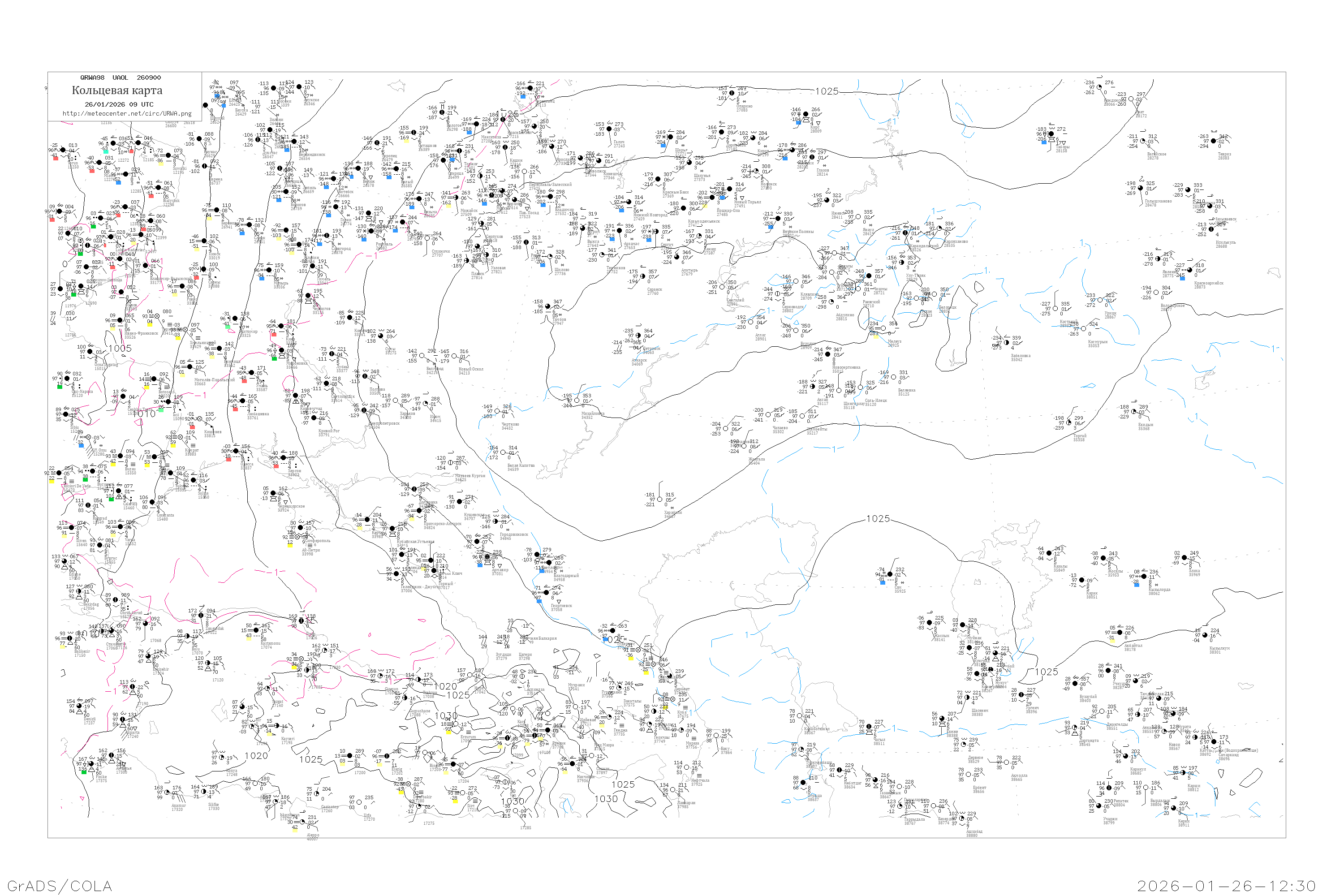This screenshot has height=896, width=1344.
Task: Click the 1005 isobar pressure label
Action: pyautogui.click(x=120, y=349)
